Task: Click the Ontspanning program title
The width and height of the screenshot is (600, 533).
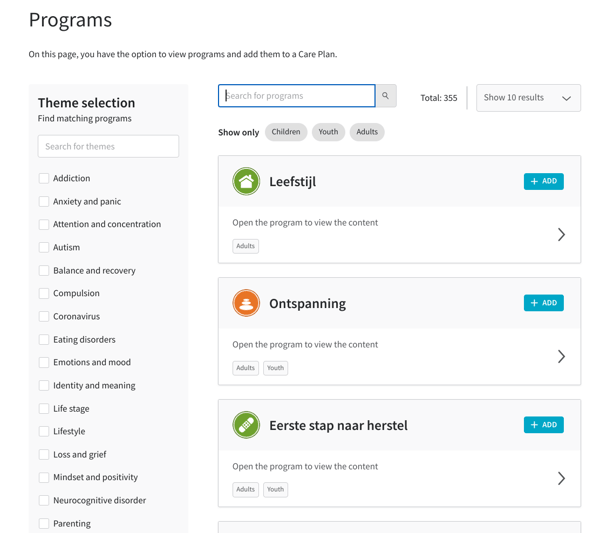Action: point(308,303)
